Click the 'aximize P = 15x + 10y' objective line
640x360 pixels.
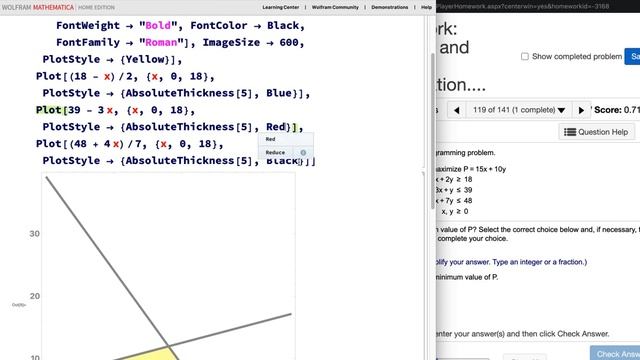(471, 169)
